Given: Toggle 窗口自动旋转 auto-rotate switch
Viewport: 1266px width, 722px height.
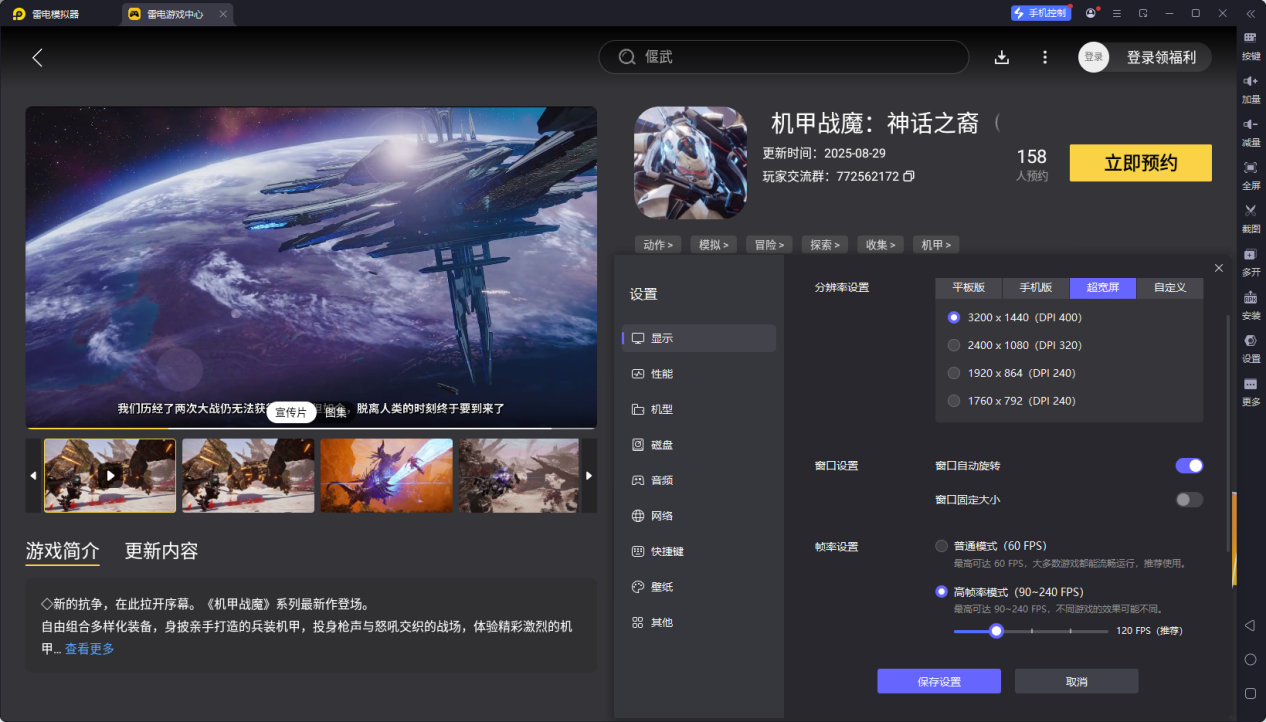Looking at the screenshot, I should [1189, 466].
